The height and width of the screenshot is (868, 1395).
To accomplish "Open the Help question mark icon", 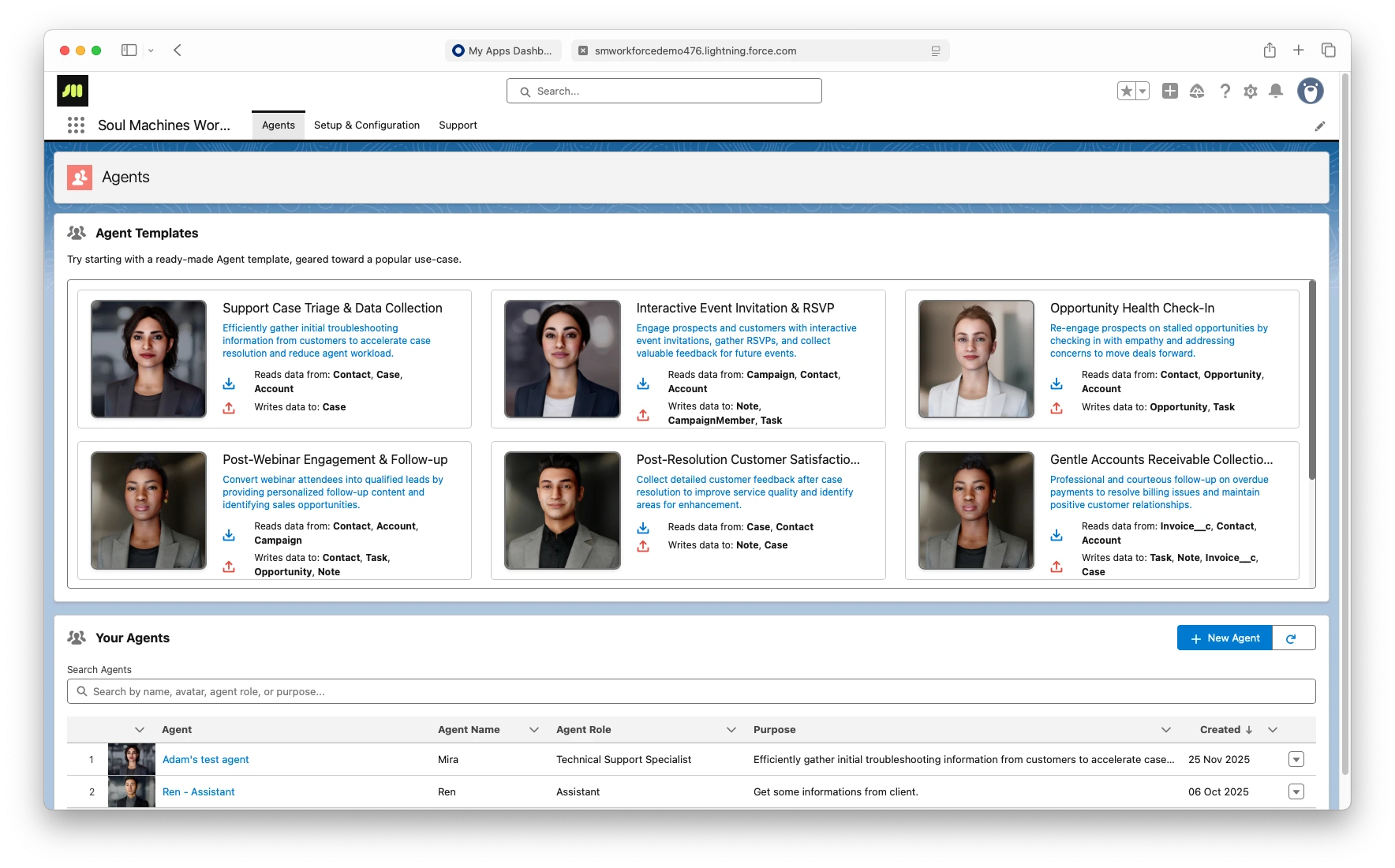I will tap(1225, 91).
